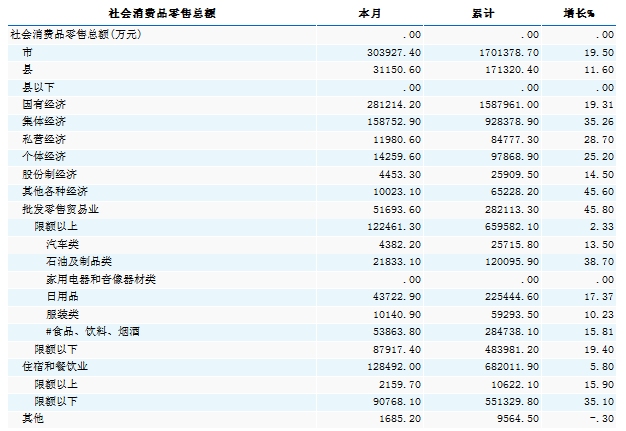
Task: Click value 11980.60 for 私营经济
Action: (397, 140)
